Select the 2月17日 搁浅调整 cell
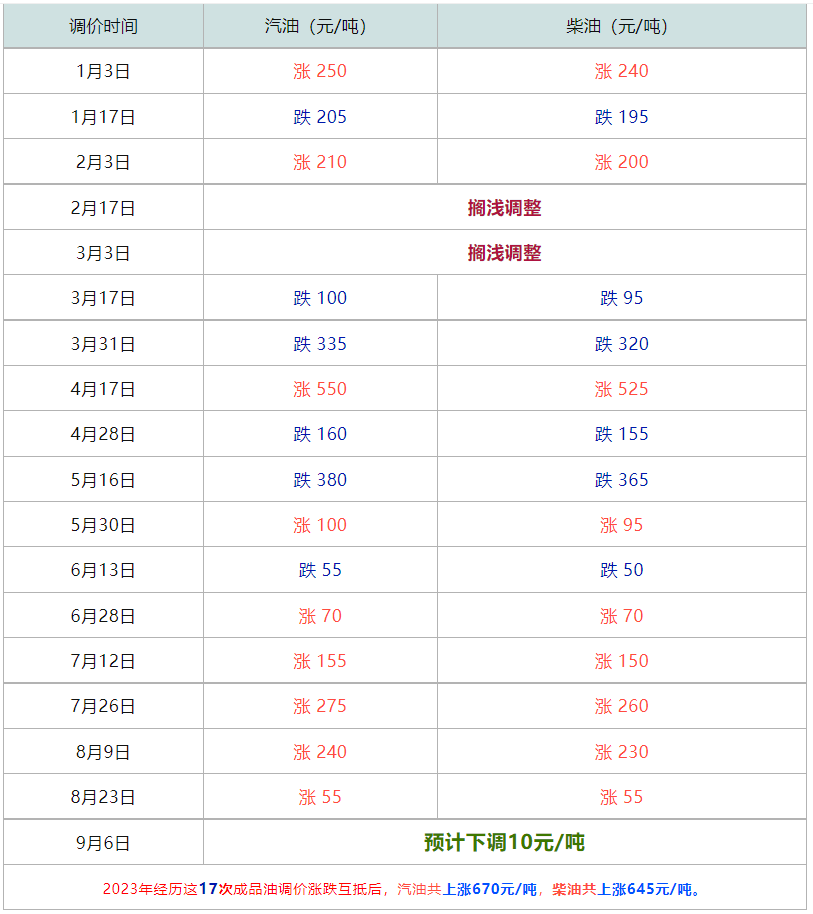 (504, 208)
